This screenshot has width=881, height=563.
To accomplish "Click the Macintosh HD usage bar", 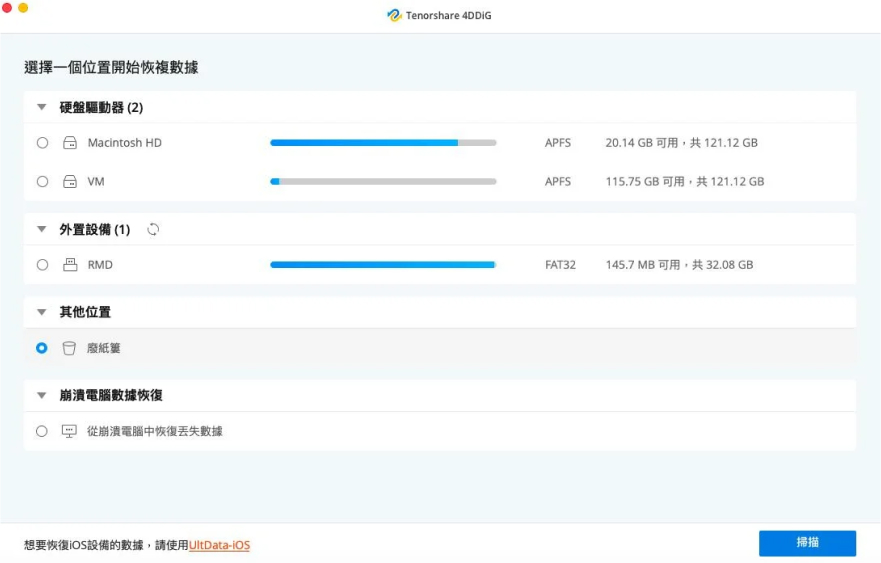I will 383,143.
